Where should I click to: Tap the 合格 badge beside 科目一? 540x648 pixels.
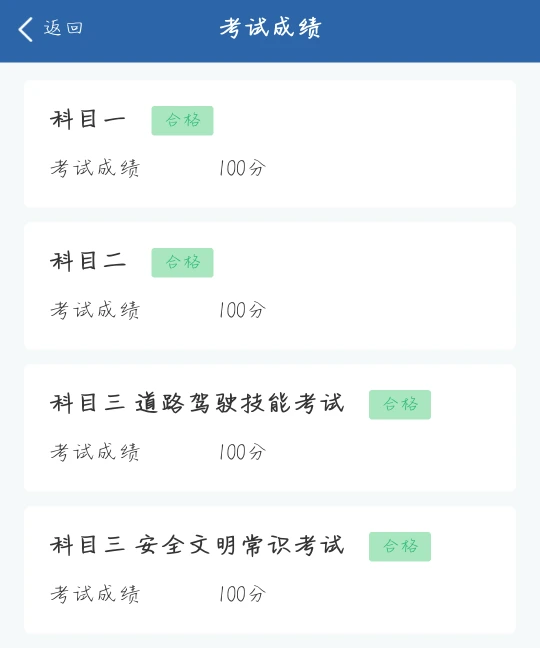click(x=182, y=121)
